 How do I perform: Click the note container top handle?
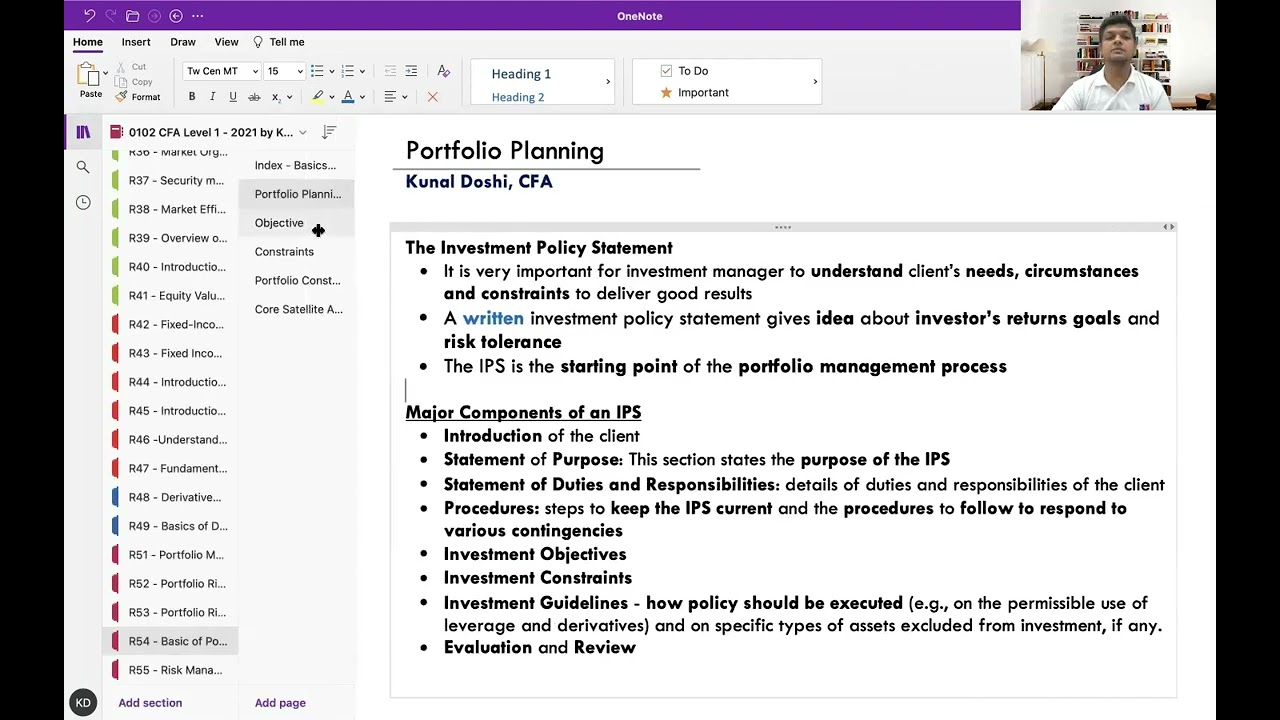(x=783, y=227)
